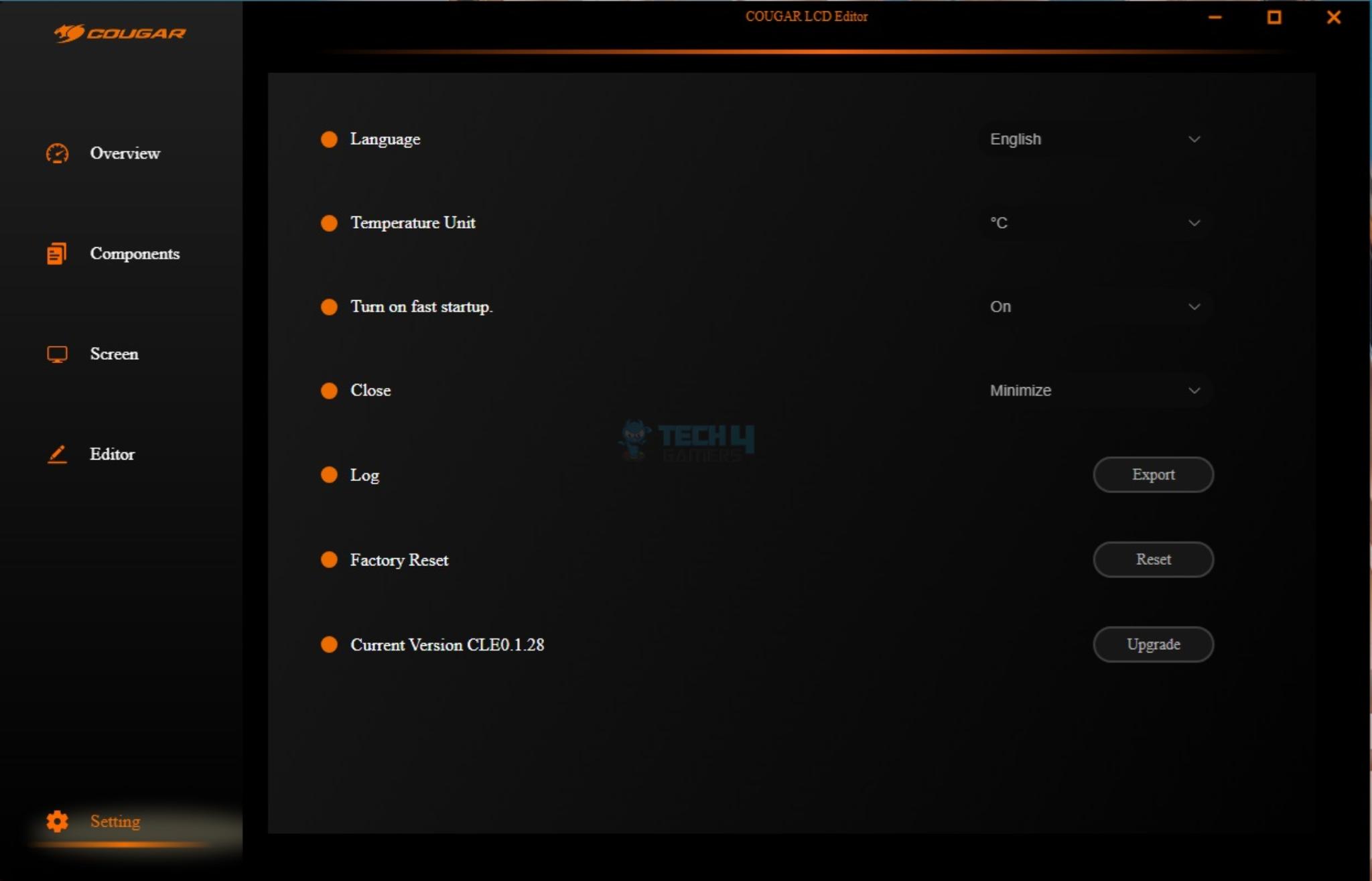Click the Editor pencil icon
1372x881 pixels.
57,454
